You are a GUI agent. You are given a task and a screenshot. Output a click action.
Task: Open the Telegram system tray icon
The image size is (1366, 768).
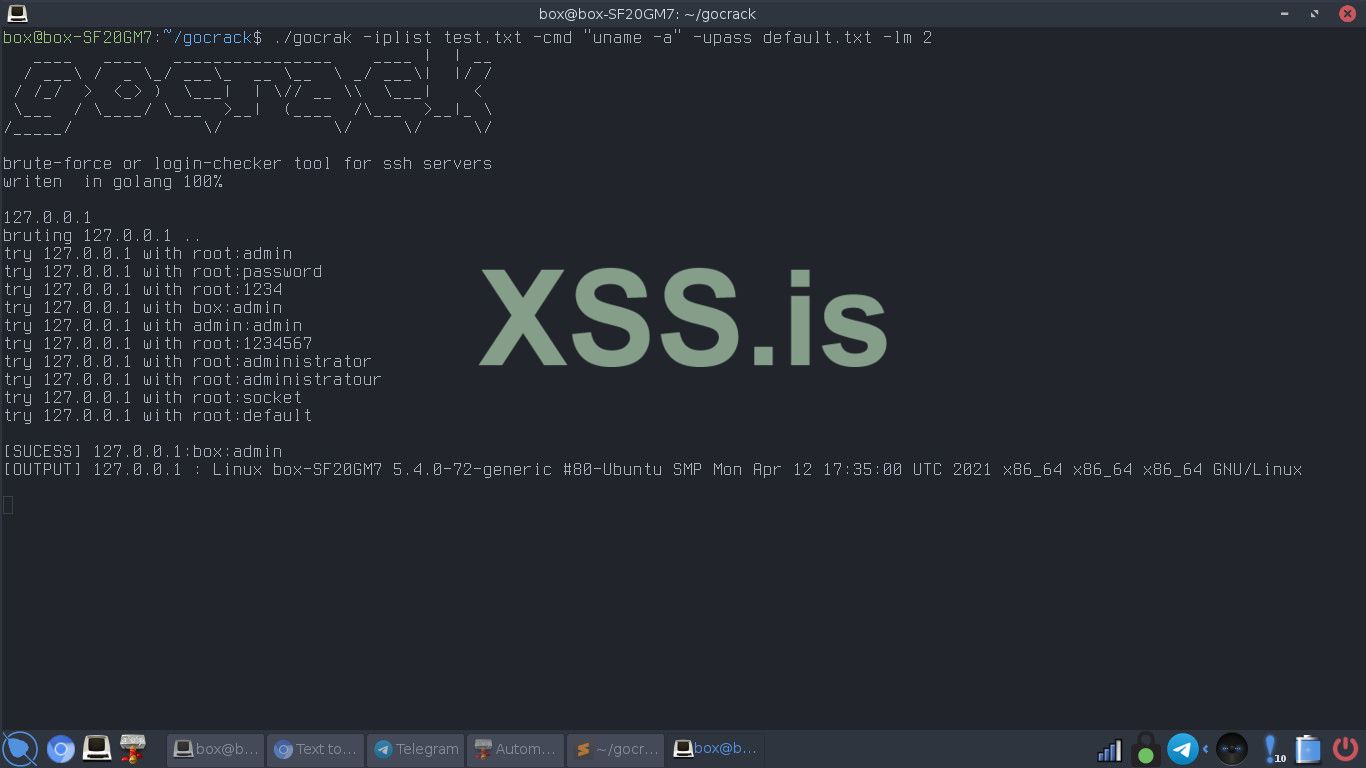click(1183, 748)
